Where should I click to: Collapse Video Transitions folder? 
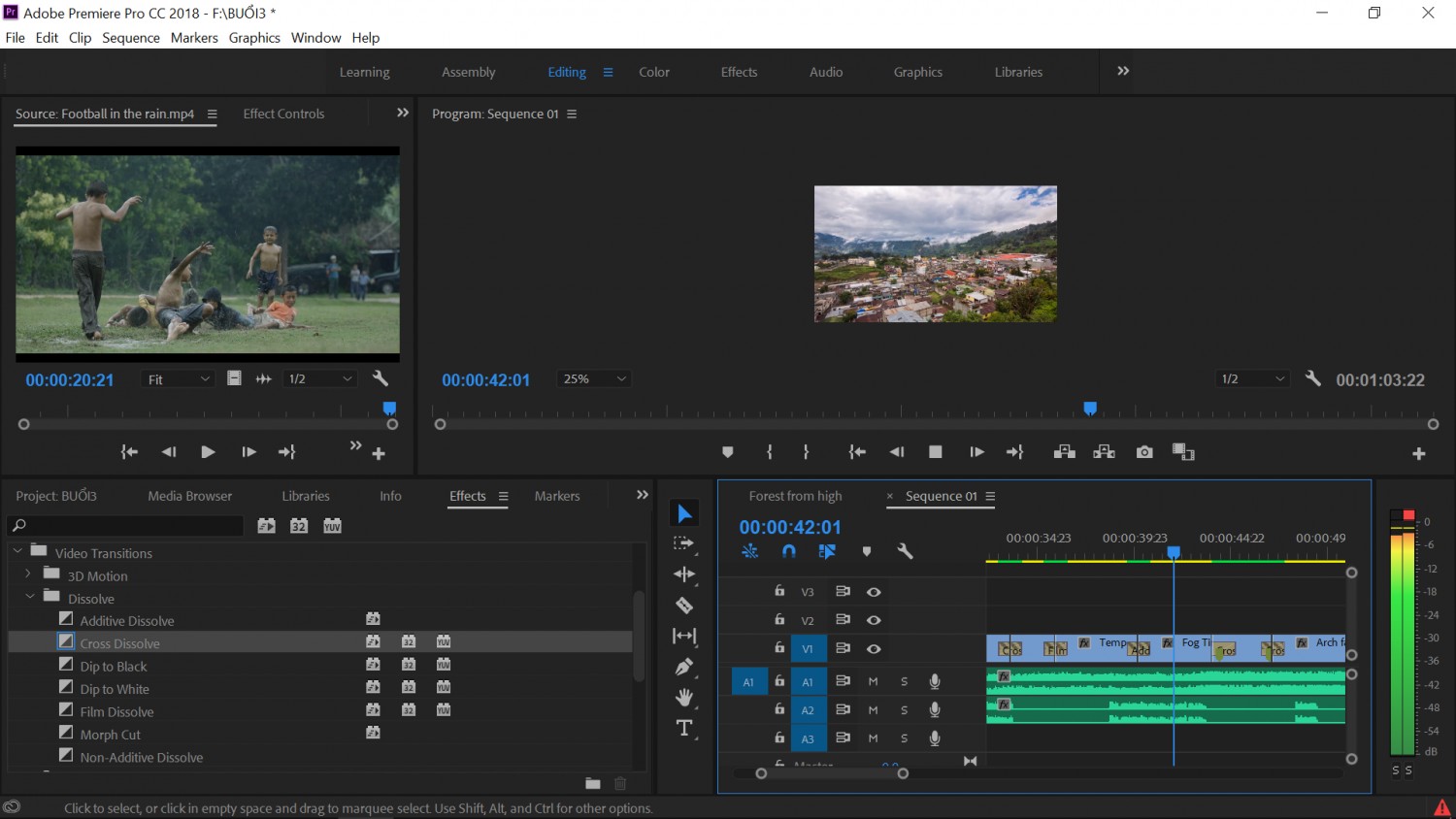17,551
